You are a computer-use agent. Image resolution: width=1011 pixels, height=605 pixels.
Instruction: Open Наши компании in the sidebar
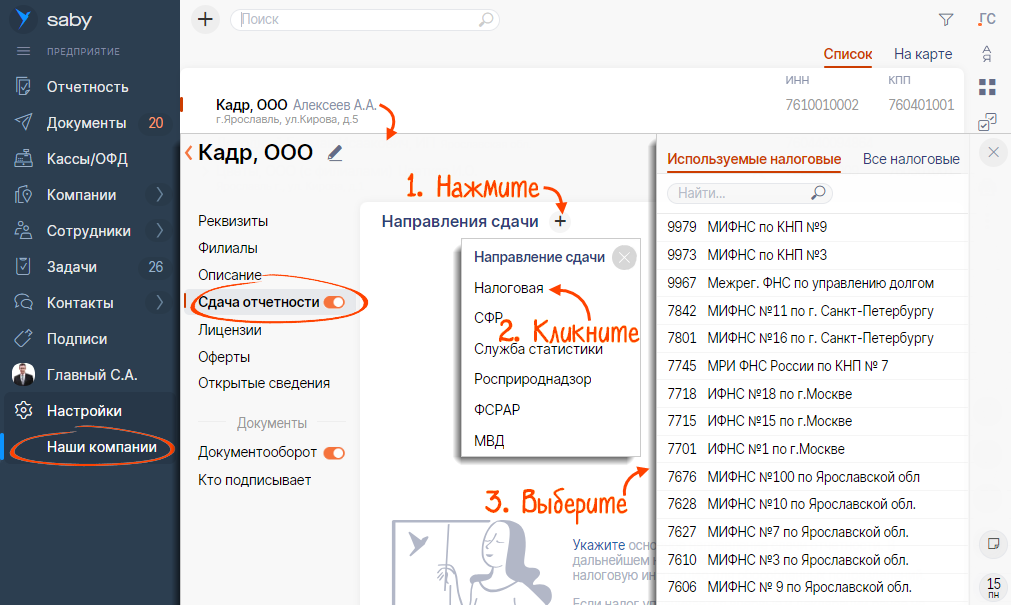(102, 446)
